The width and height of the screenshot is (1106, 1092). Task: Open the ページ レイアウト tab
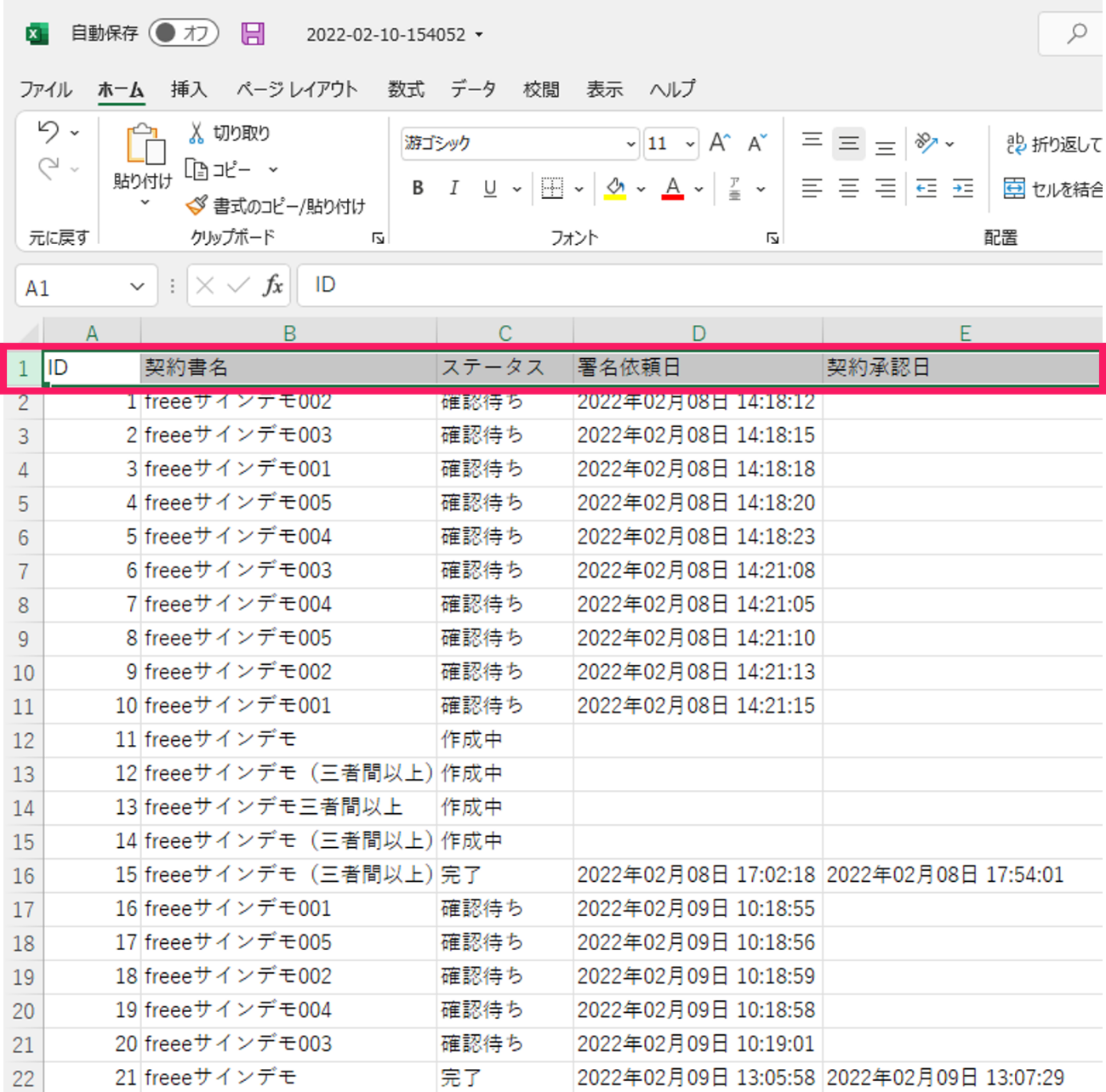[x=296, y=89]
